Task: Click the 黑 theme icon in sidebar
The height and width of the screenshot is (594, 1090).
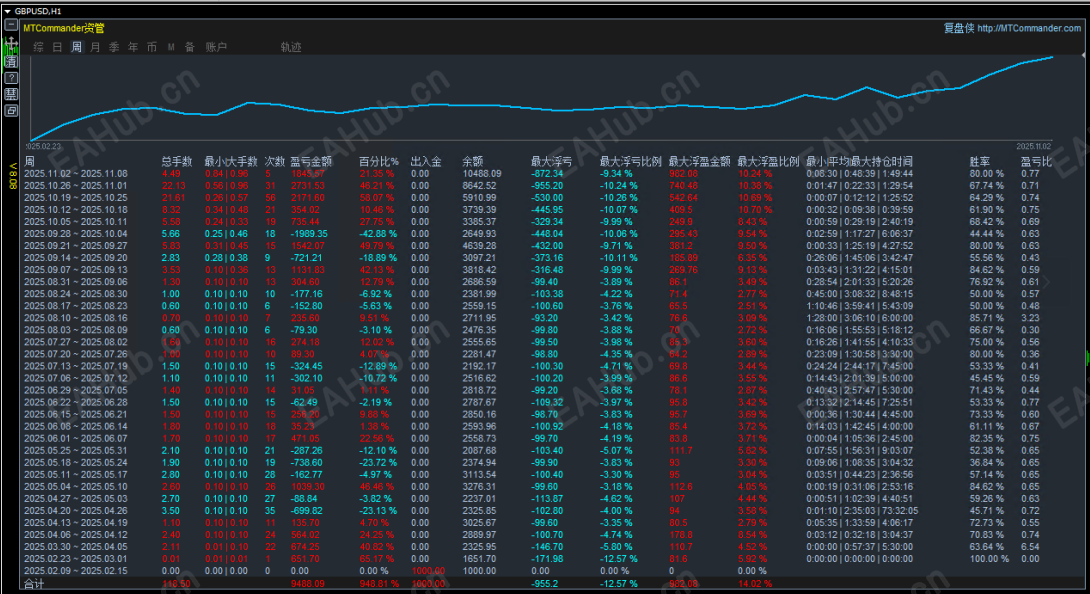Action: click(x=11, y=94)
